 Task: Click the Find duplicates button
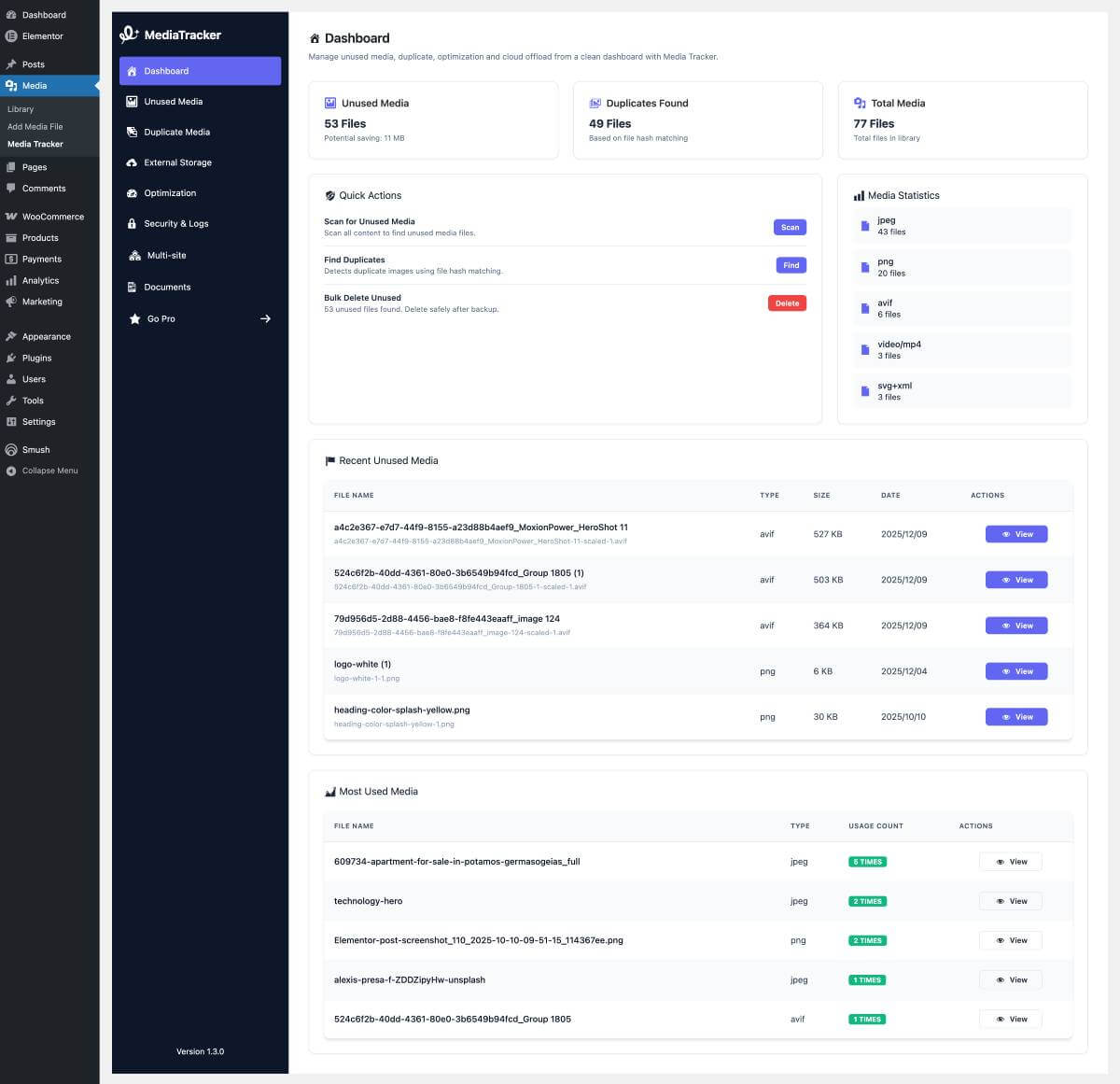click(791, 265)
